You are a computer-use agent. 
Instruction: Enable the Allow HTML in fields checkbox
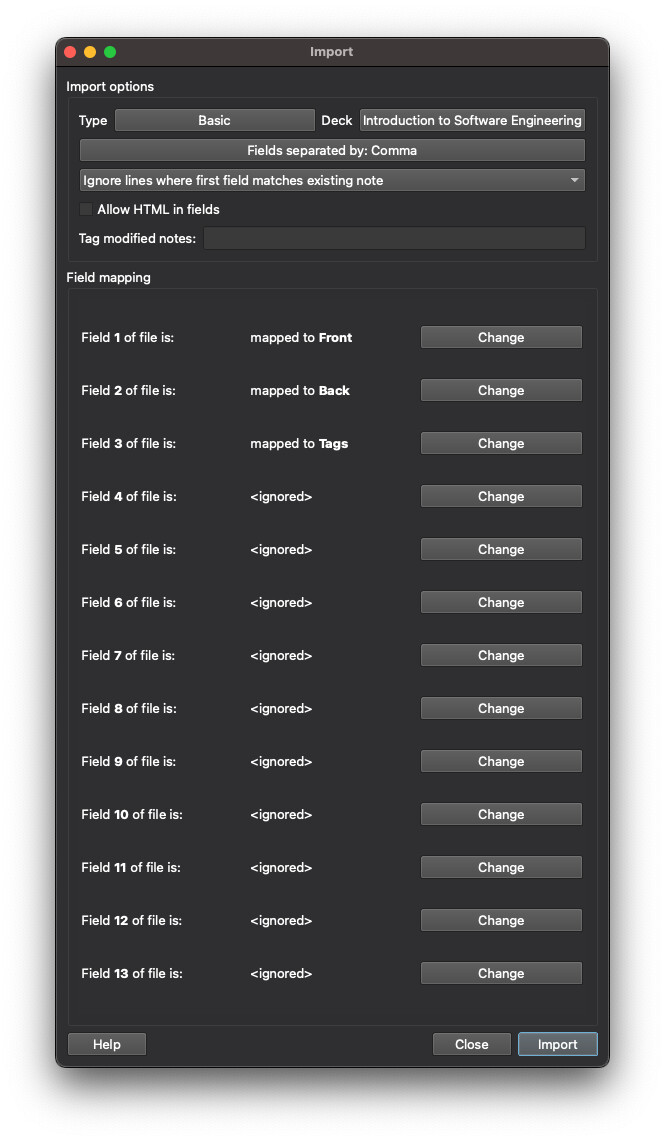[x=86, y=210]
